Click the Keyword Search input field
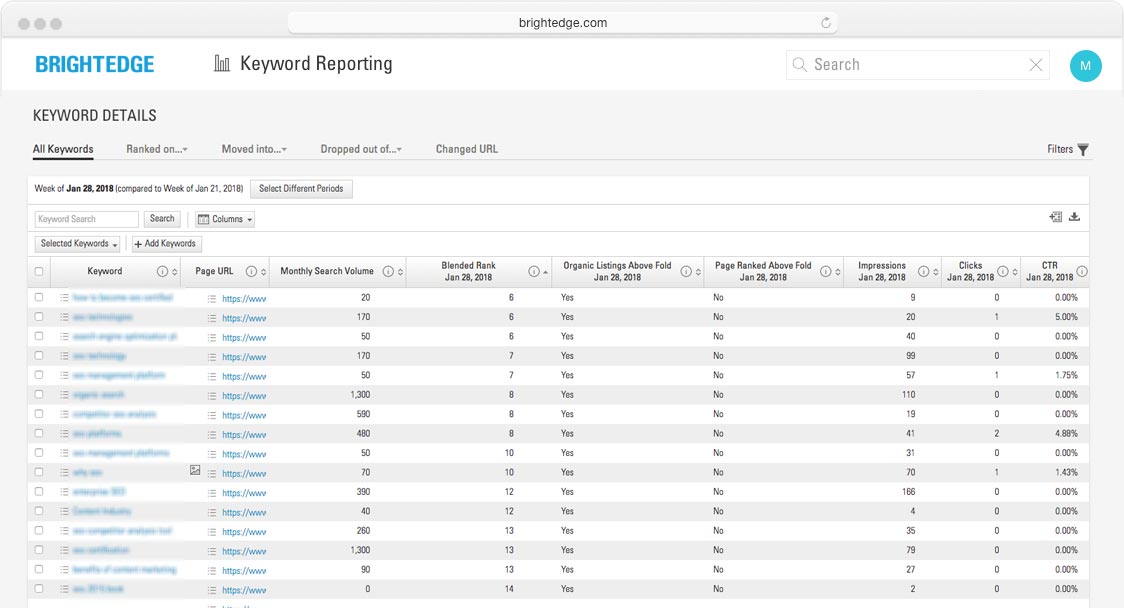This screenshot has width=1124, height=608. coord(87,219)
